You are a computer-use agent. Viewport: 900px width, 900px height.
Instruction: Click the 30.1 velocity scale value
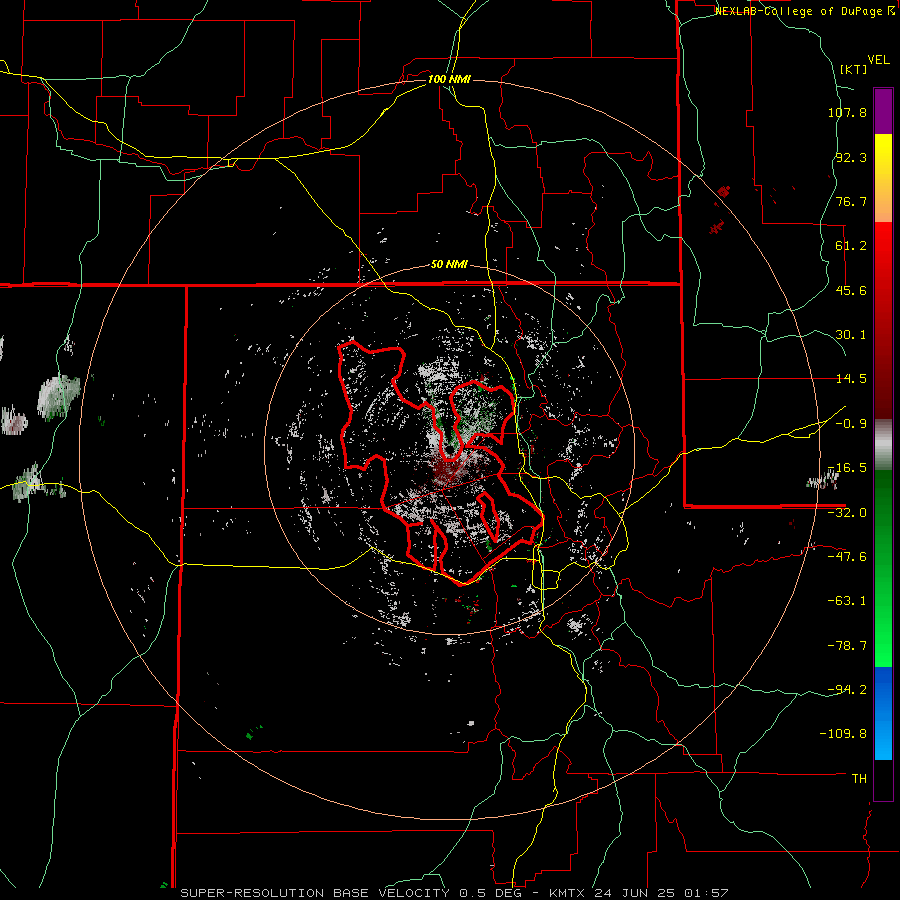(x=851, y=335)
